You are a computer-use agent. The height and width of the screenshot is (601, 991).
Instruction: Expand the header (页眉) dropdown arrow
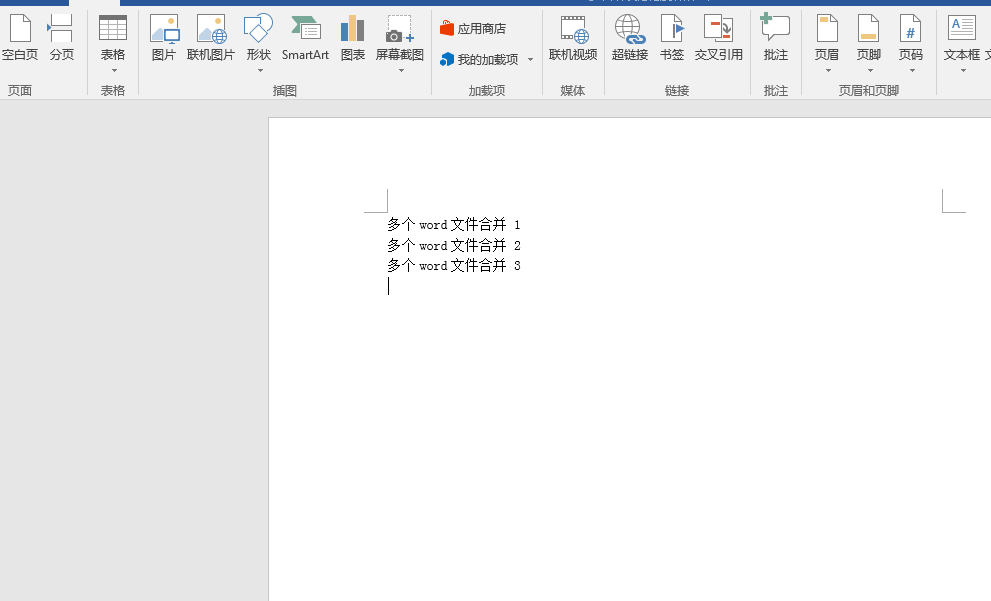828,71
